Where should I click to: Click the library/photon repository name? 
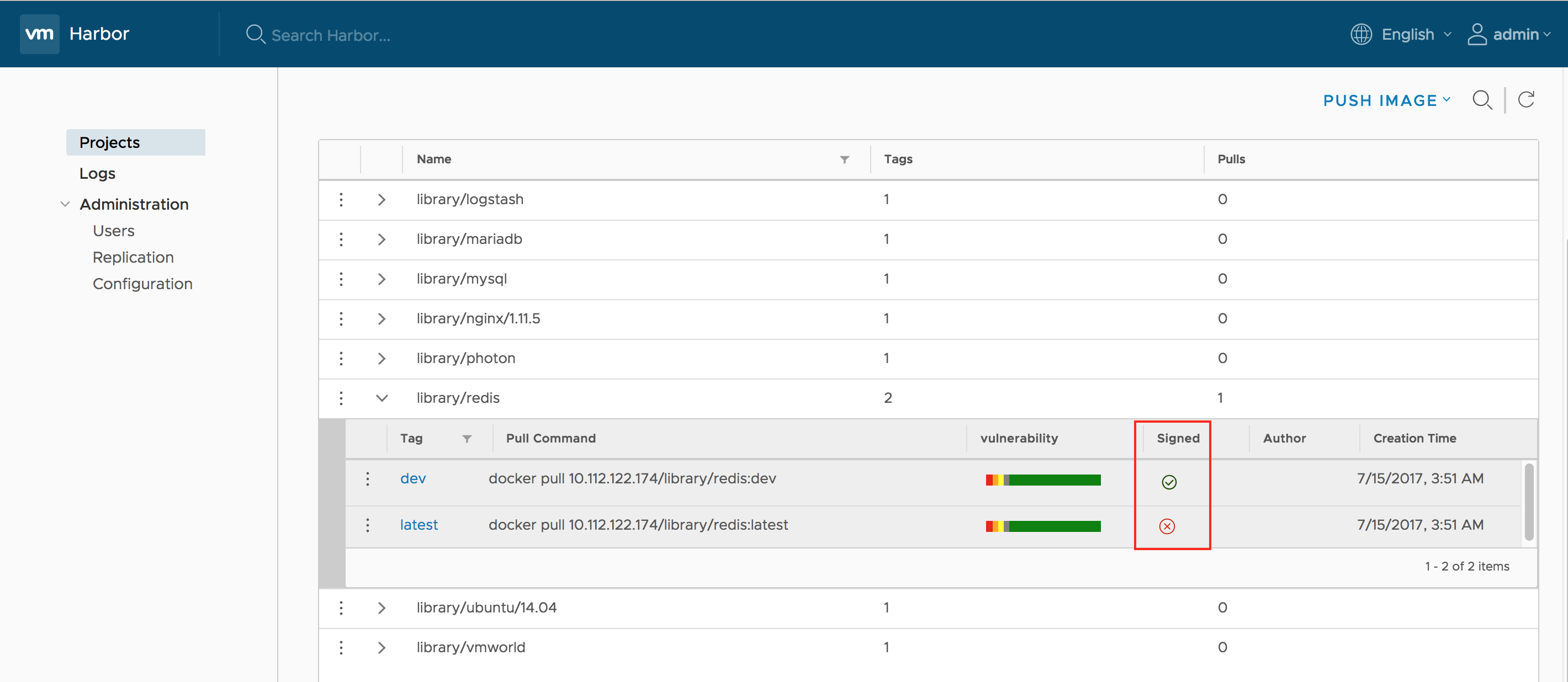pyautogui.click(x=465, y=358)
